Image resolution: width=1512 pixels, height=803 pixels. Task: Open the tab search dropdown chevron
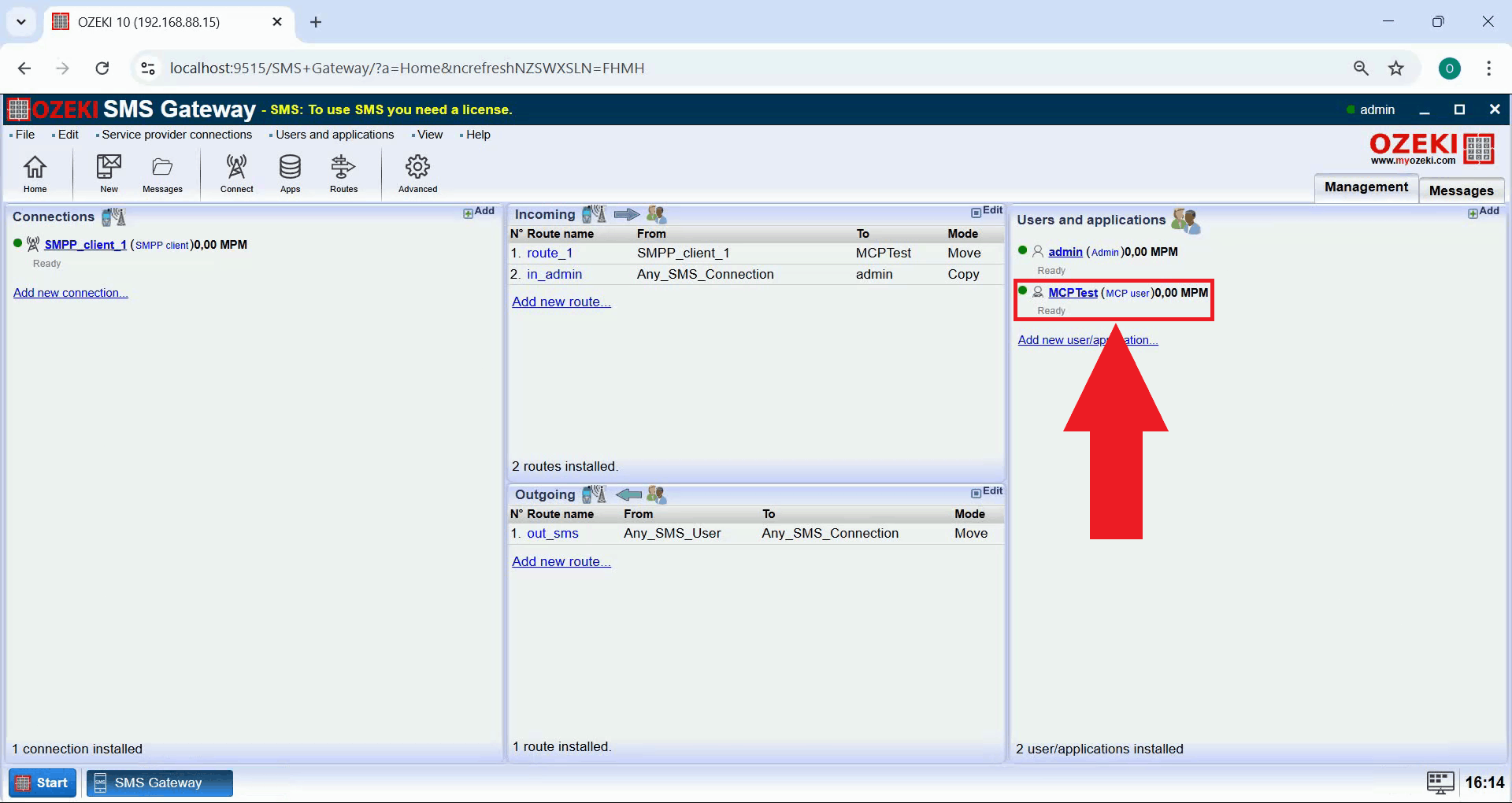(21, 22)
